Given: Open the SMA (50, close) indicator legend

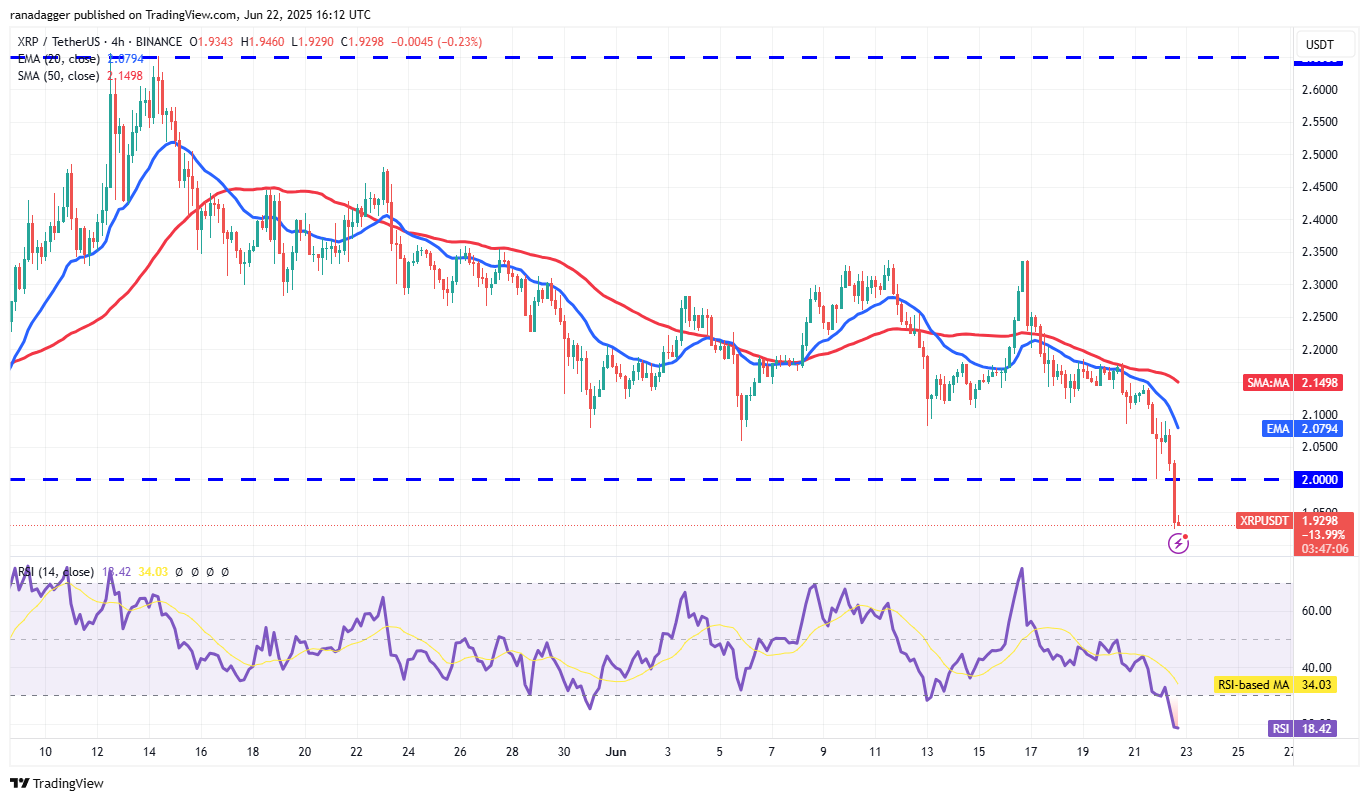Looking at the screenshot, I should point(58,75).
